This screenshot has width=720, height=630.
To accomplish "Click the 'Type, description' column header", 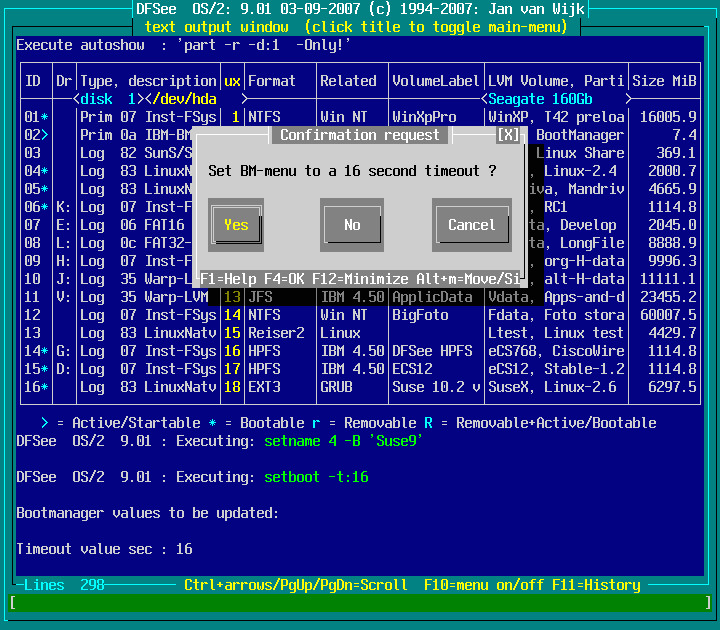I will coord(148,81).
